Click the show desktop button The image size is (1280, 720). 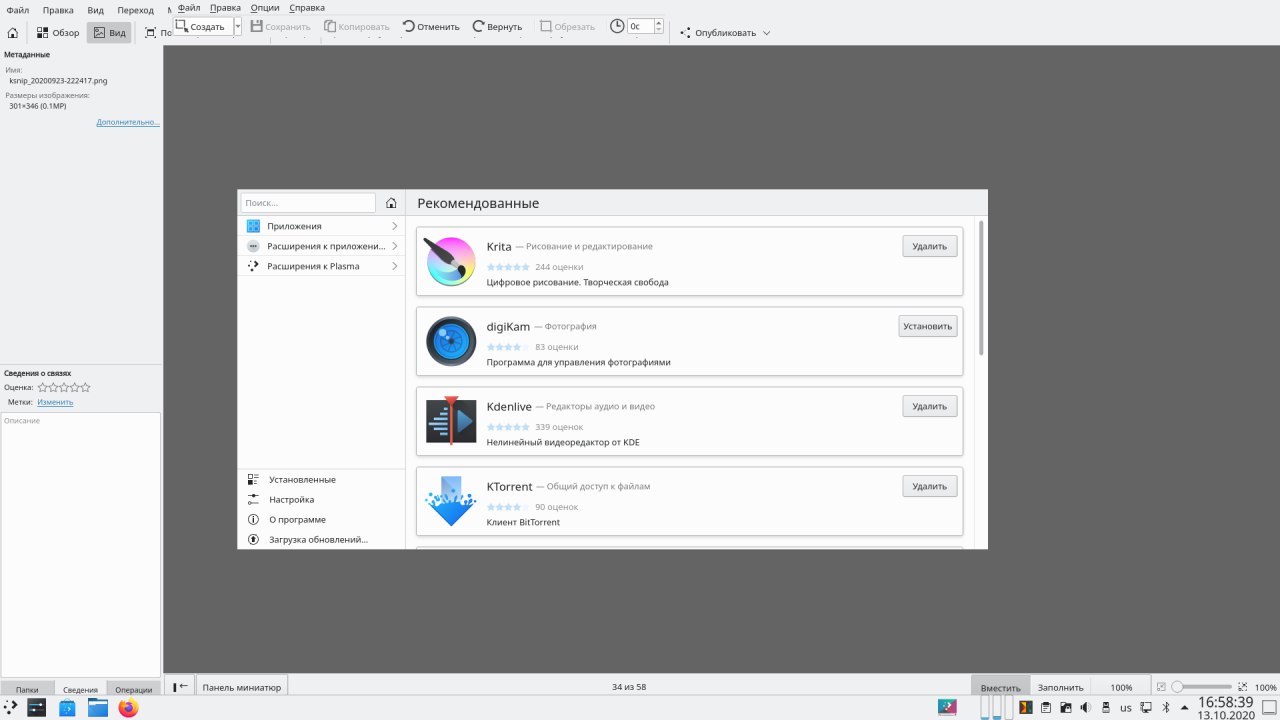coord(1269,708)
